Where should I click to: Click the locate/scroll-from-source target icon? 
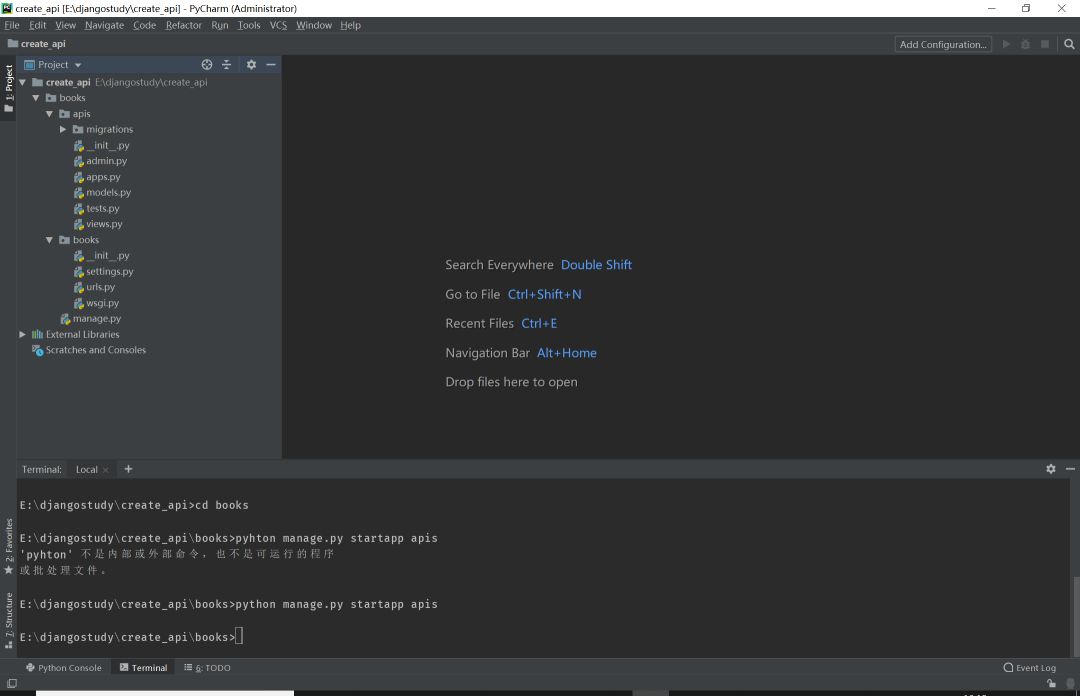point(207,64)
